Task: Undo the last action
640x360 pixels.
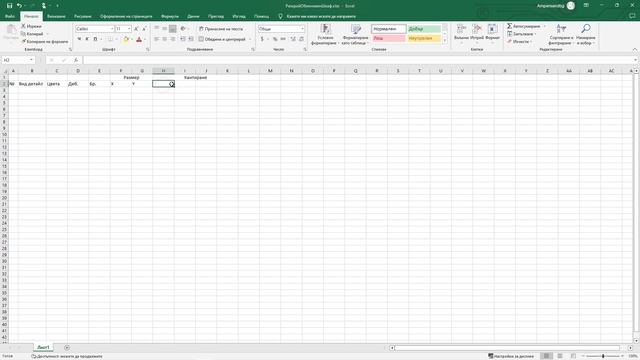Action: 19,6
